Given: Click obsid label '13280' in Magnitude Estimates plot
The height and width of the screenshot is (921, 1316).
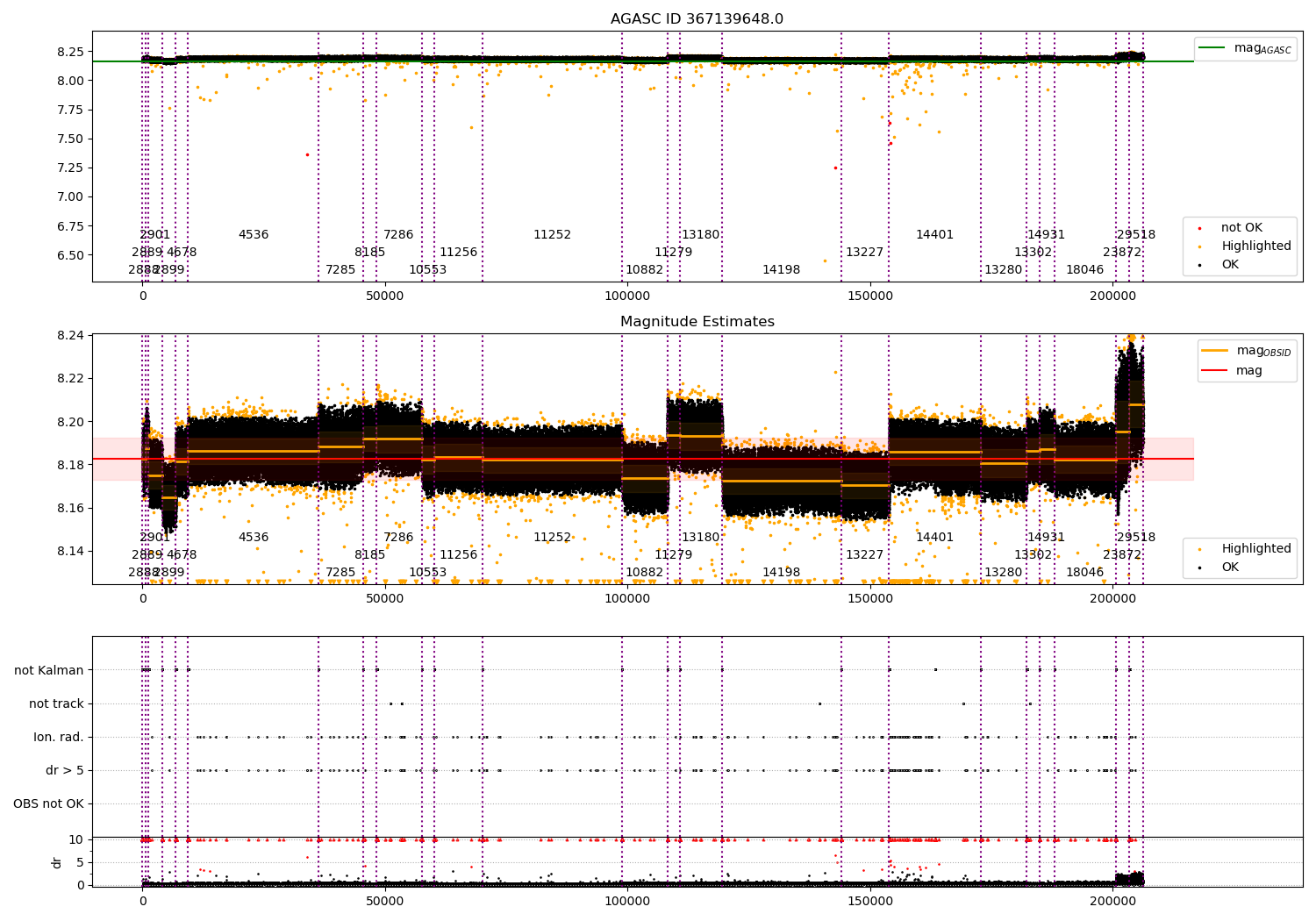Looking at the screenshot, I should click(x=1003, y=573).
